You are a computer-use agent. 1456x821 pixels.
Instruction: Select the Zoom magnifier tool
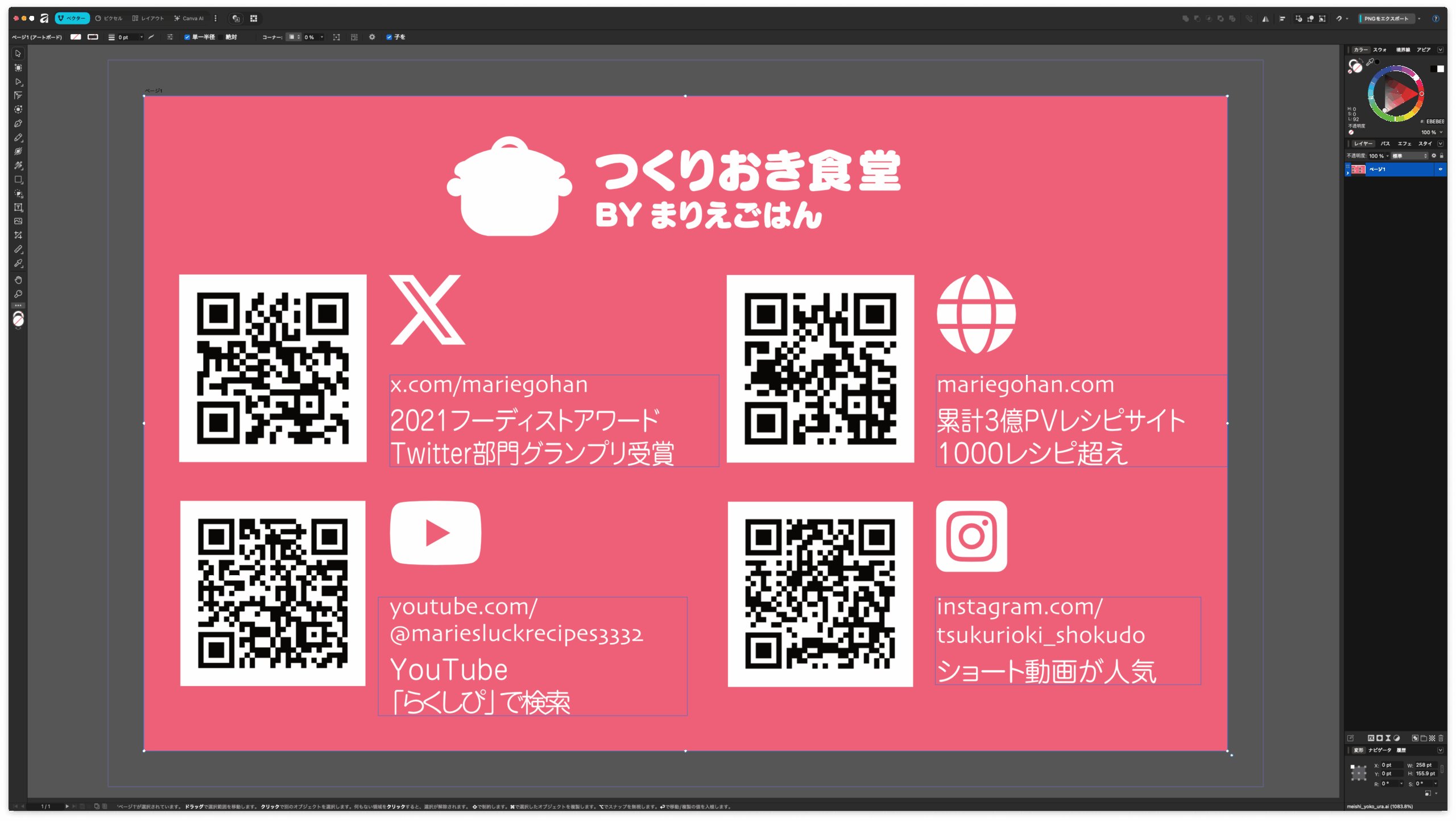point(18,294)
